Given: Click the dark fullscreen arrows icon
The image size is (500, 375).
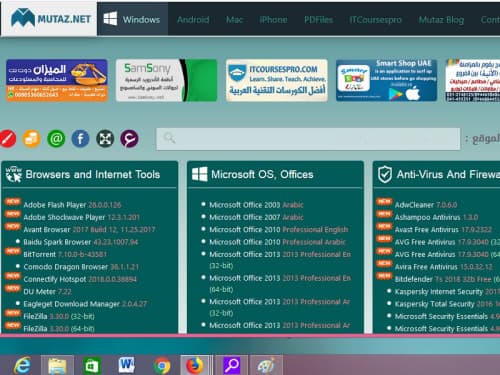Looking at the screenshot, I should tap(105, 138).
